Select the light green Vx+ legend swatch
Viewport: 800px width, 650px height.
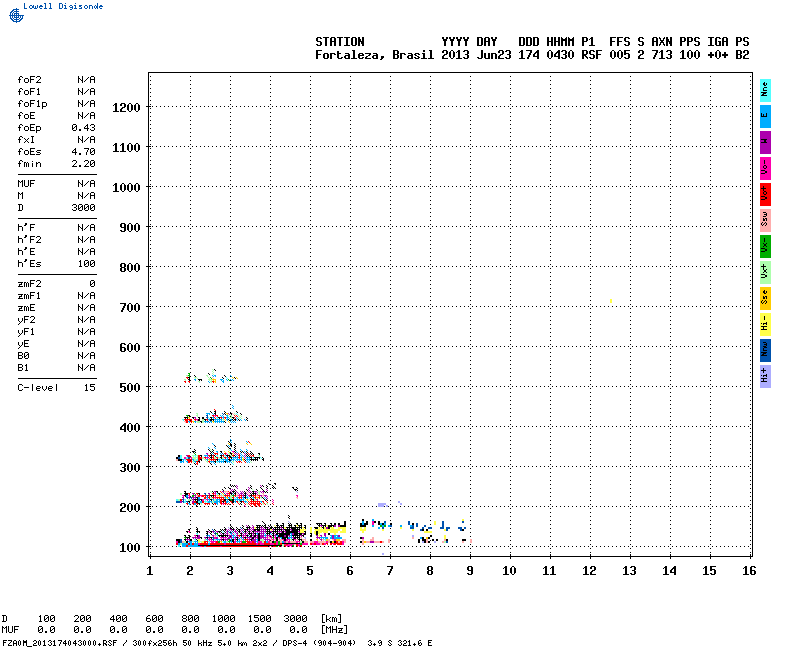[x=765, y=272]
